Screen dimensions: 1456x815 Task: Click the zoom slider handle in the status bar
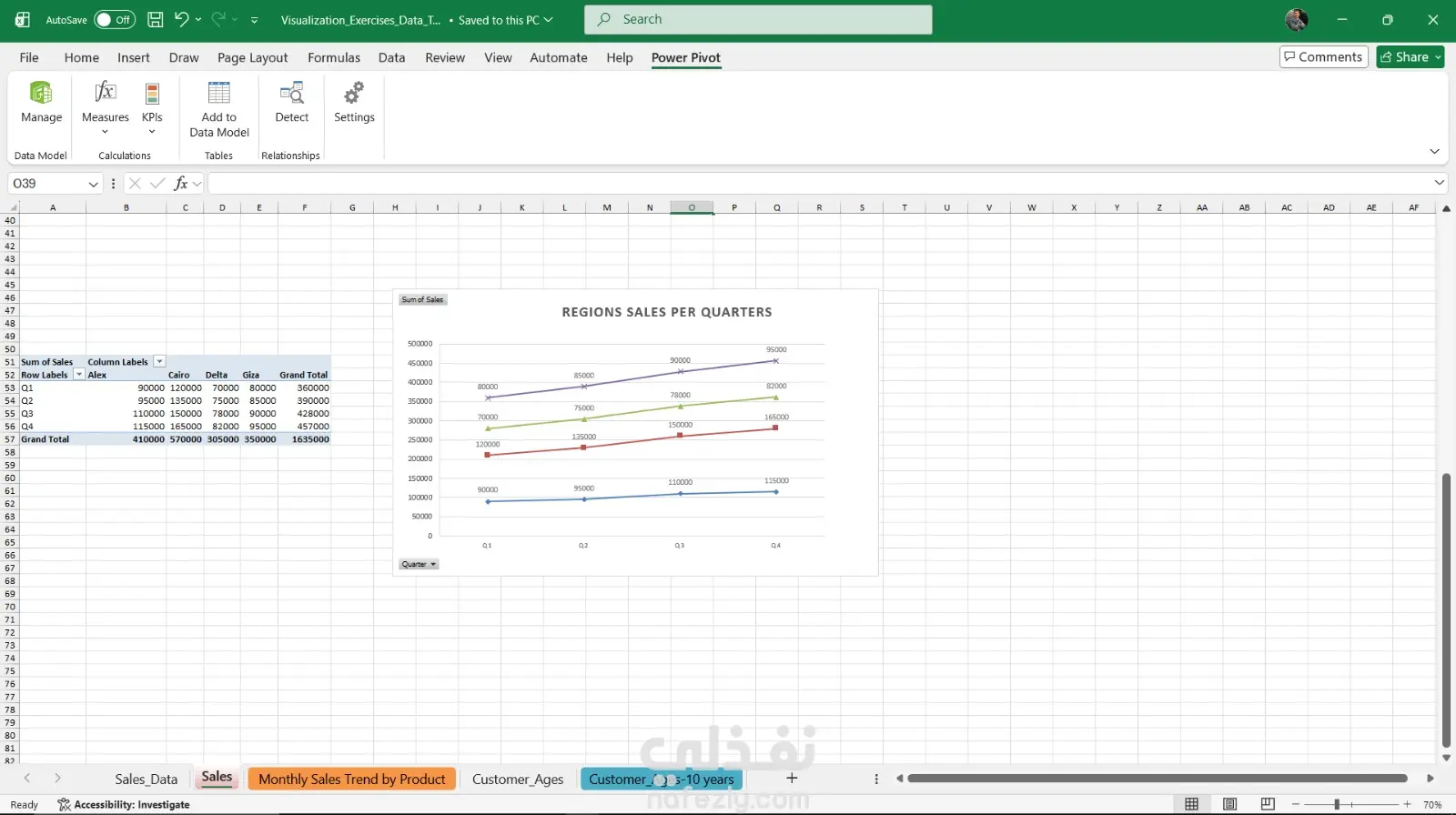pyautogui.click(x=1337, y=804)
